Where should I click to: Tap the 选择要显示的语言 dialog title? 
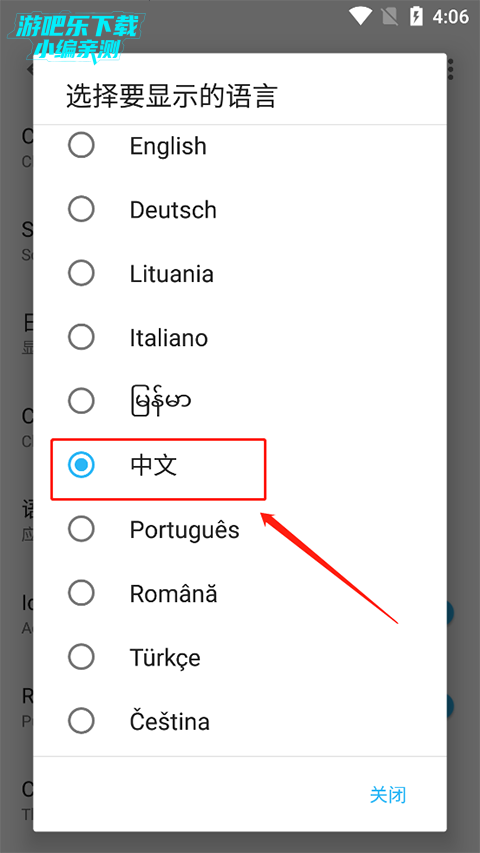pos(172,95)
